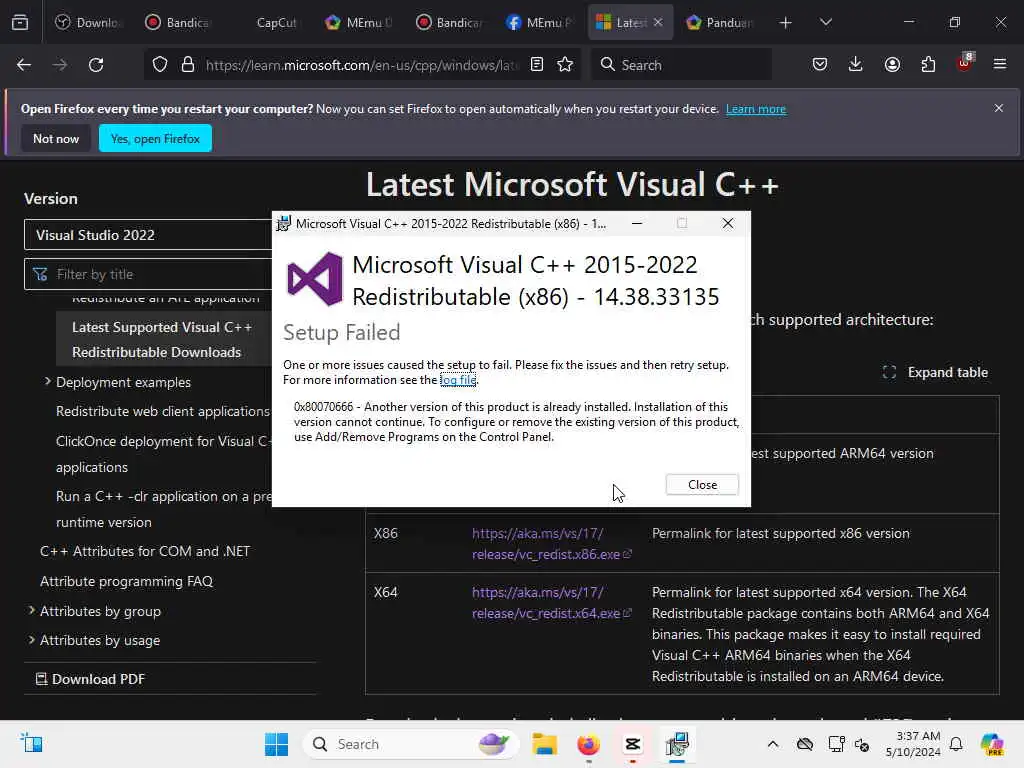Open the Visual Studio 2022 version dropdown

click(x=148, y=235)
